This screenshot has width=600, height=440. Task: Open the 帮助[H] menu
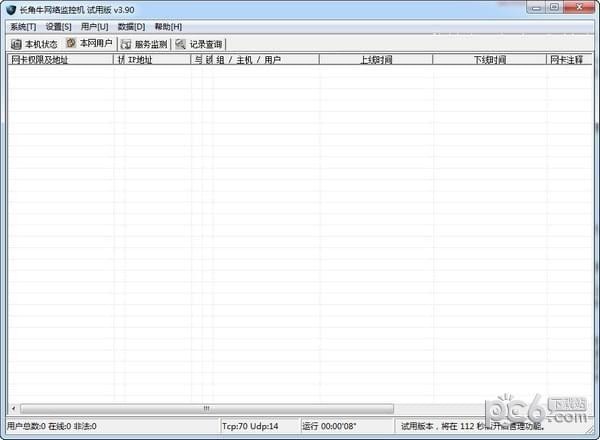point(168,27)
